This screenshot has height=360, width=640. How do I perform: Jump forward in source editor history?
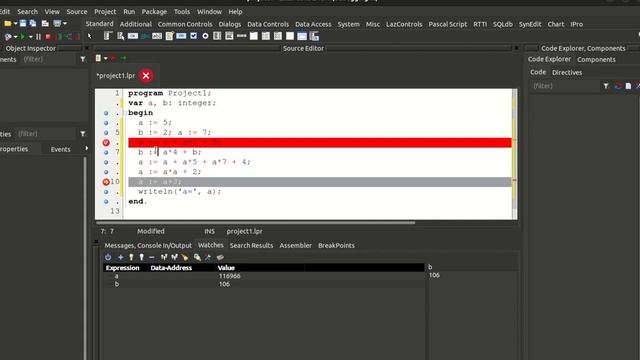coord(123,58)
